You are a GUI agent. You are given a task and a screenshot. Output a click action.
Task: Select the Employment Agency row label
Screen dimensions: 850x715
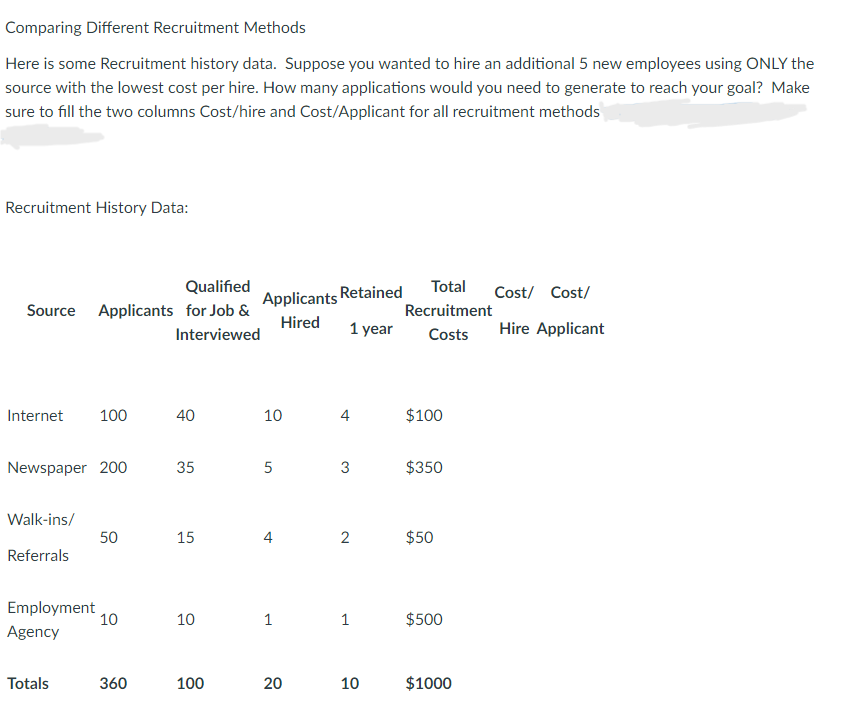click(51, 619)
